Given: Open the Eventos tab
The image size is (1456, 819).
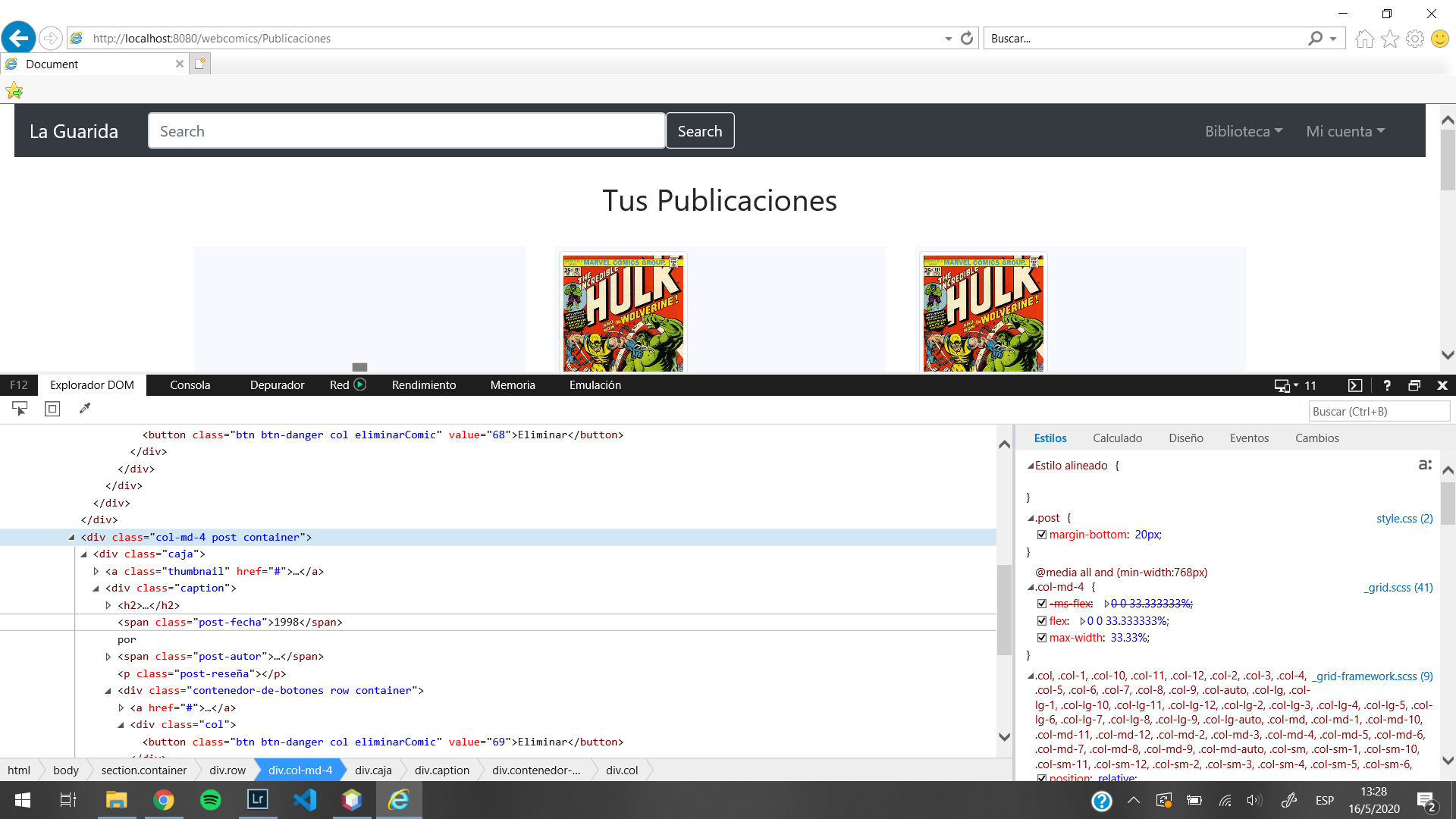Looking at the screenshot, I should pos(1249,438).
